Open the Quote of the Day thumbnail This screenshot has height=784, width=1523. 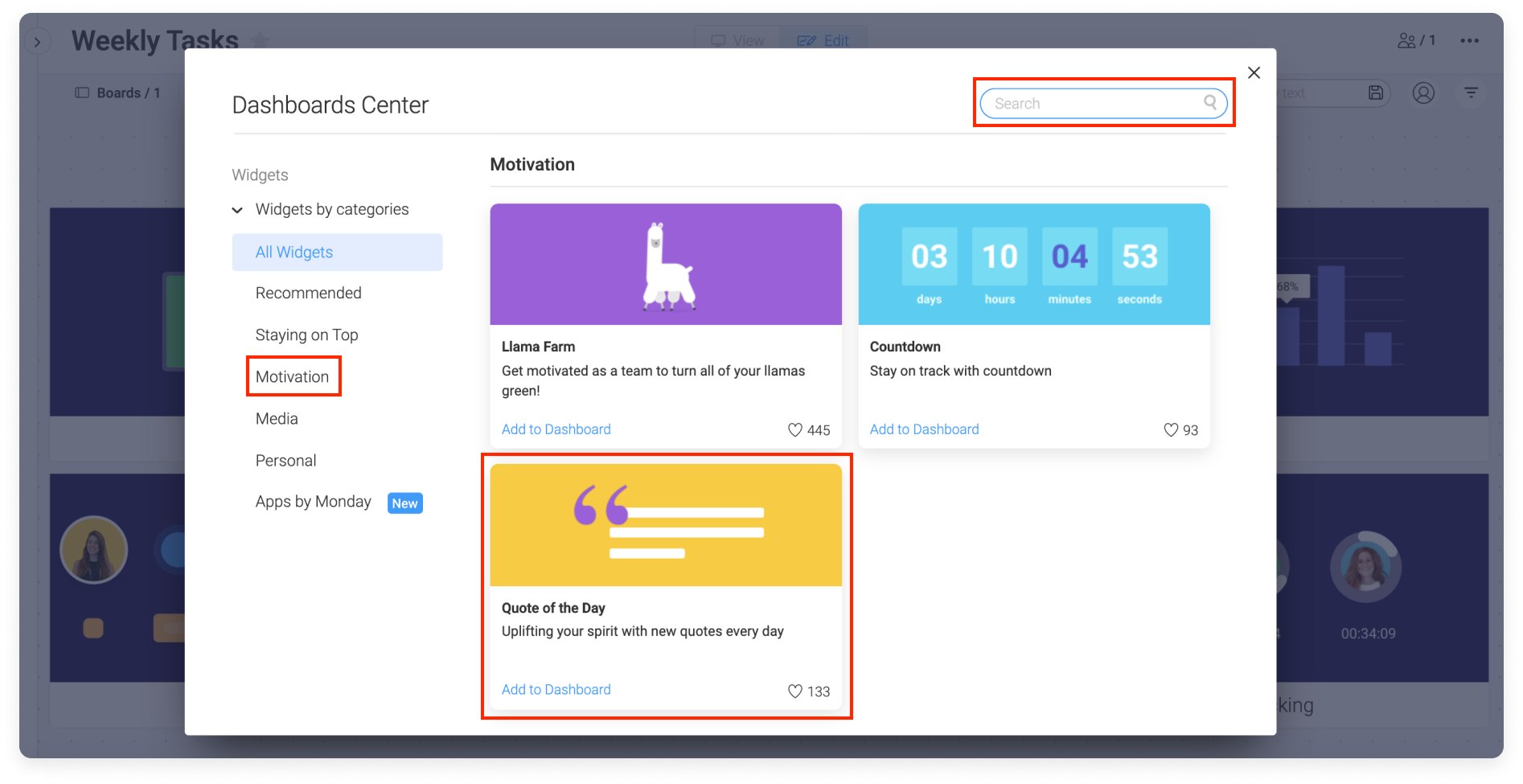[x=666, y=525]
